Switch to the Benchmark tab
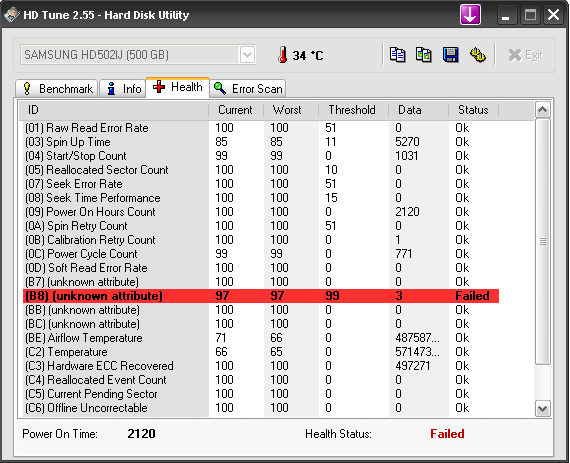 56,89
